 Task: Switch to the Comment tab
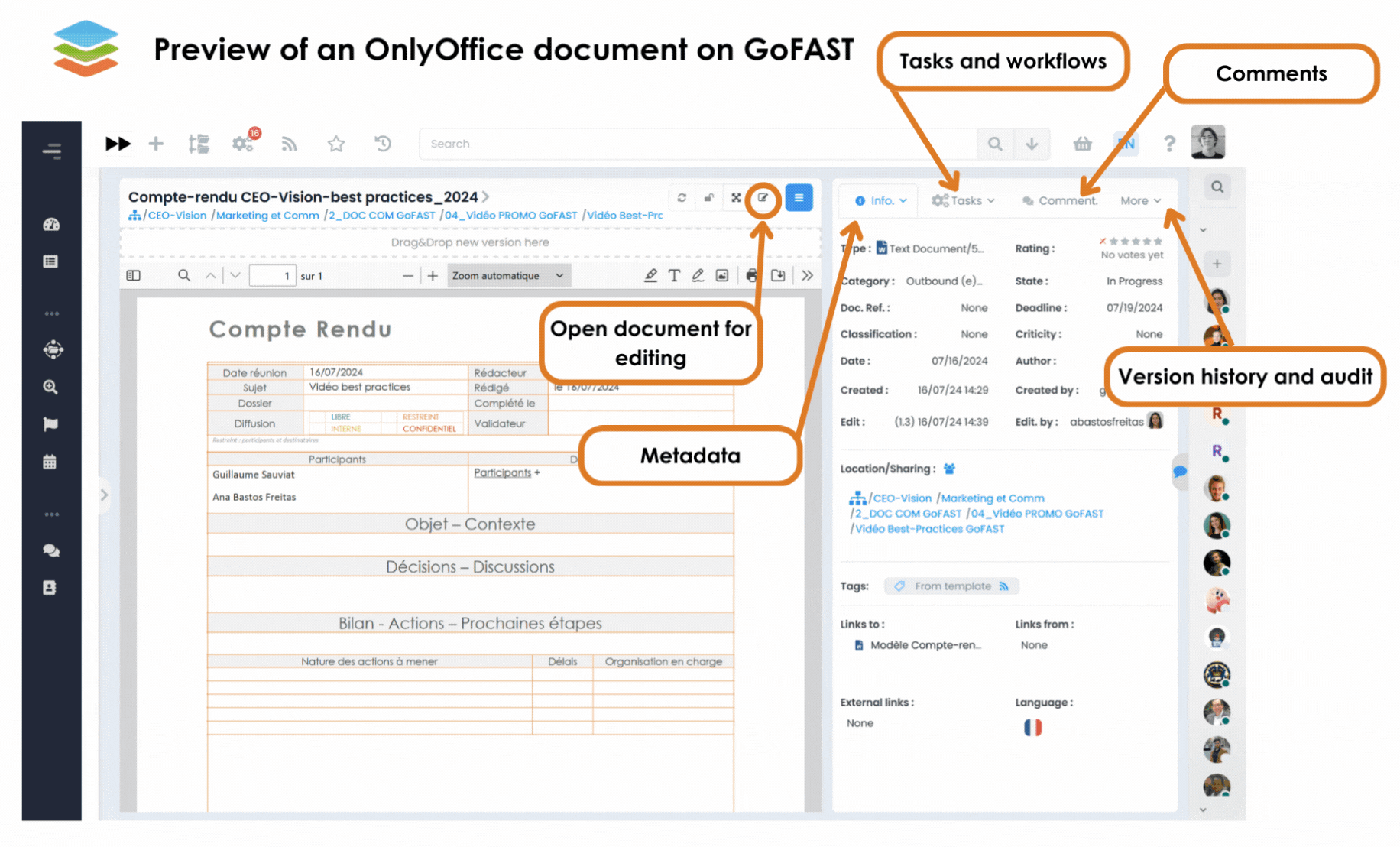1061,200
